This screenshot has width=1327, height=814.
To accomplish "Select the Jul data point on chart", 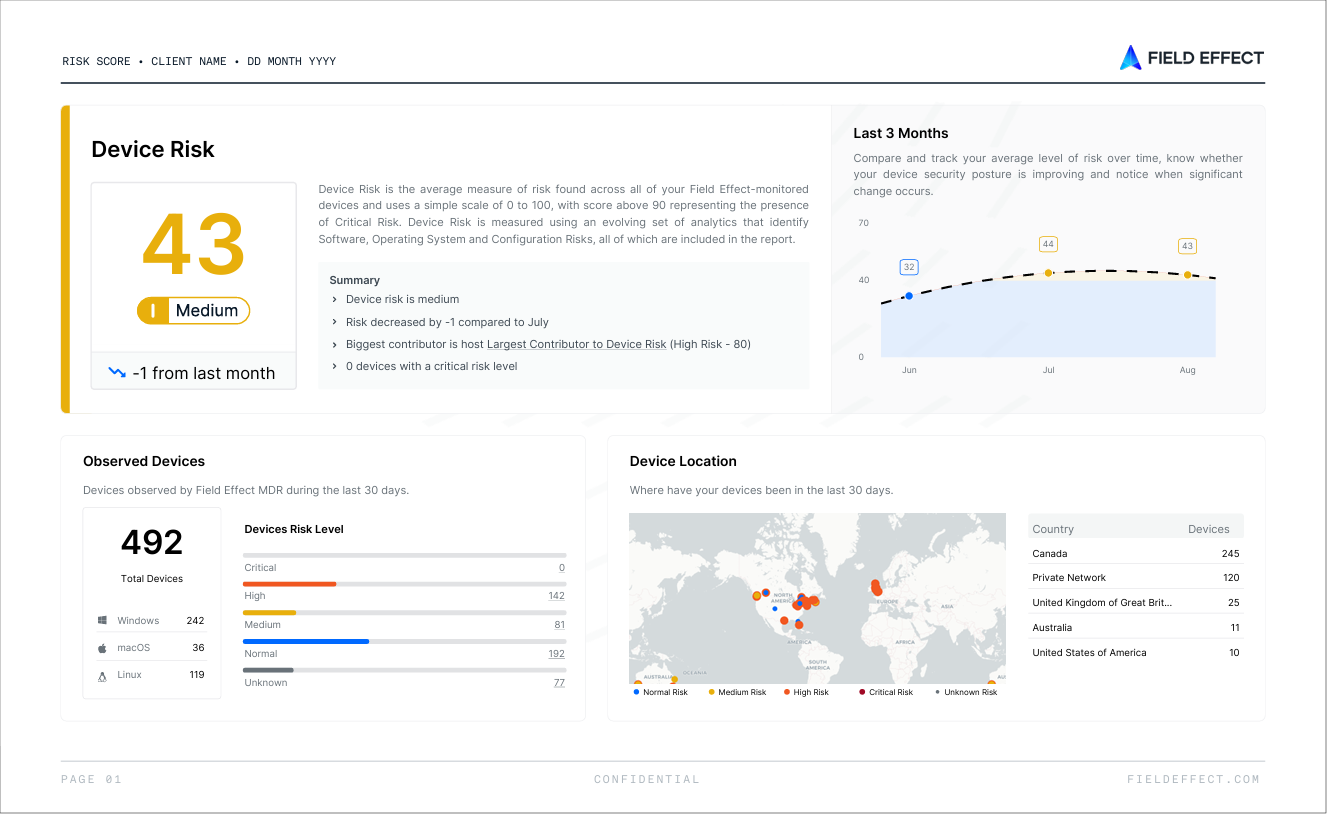I will click(1048, 273).
